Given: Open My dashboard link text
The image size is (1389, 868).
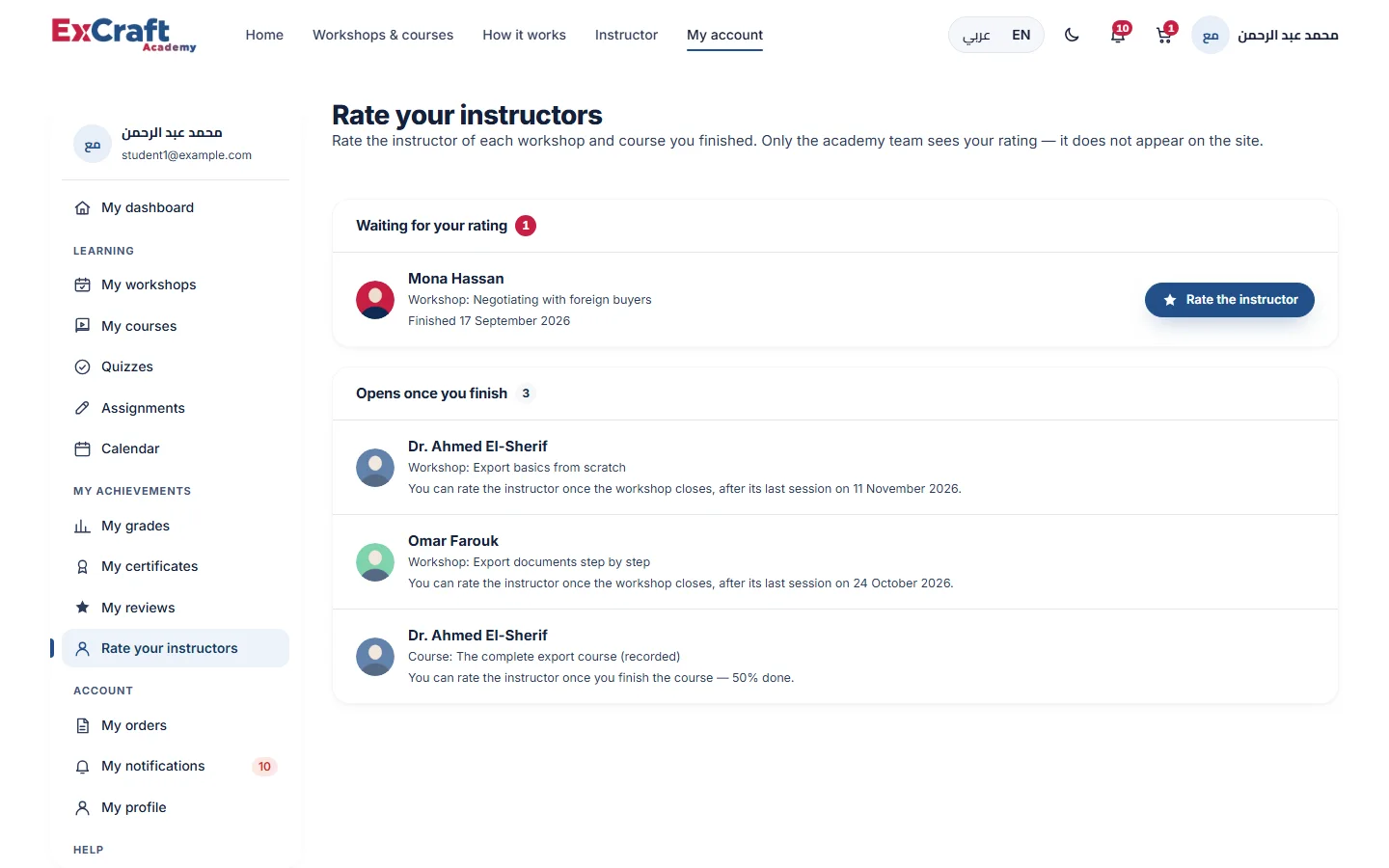Looking at the screenshot, I should 148,207.
